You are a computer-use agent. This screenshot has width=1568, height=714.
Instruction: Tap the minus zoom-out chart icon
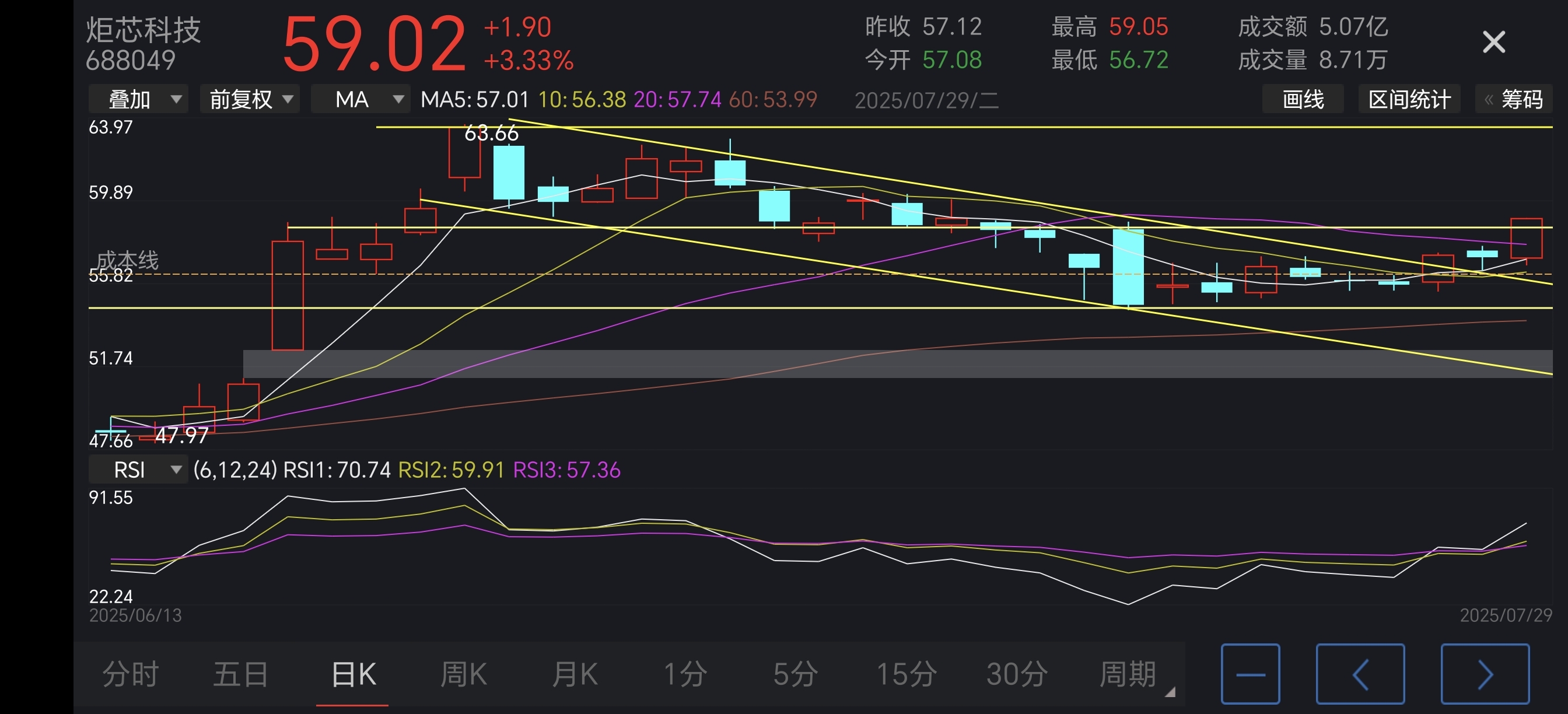coord(1250,674)
